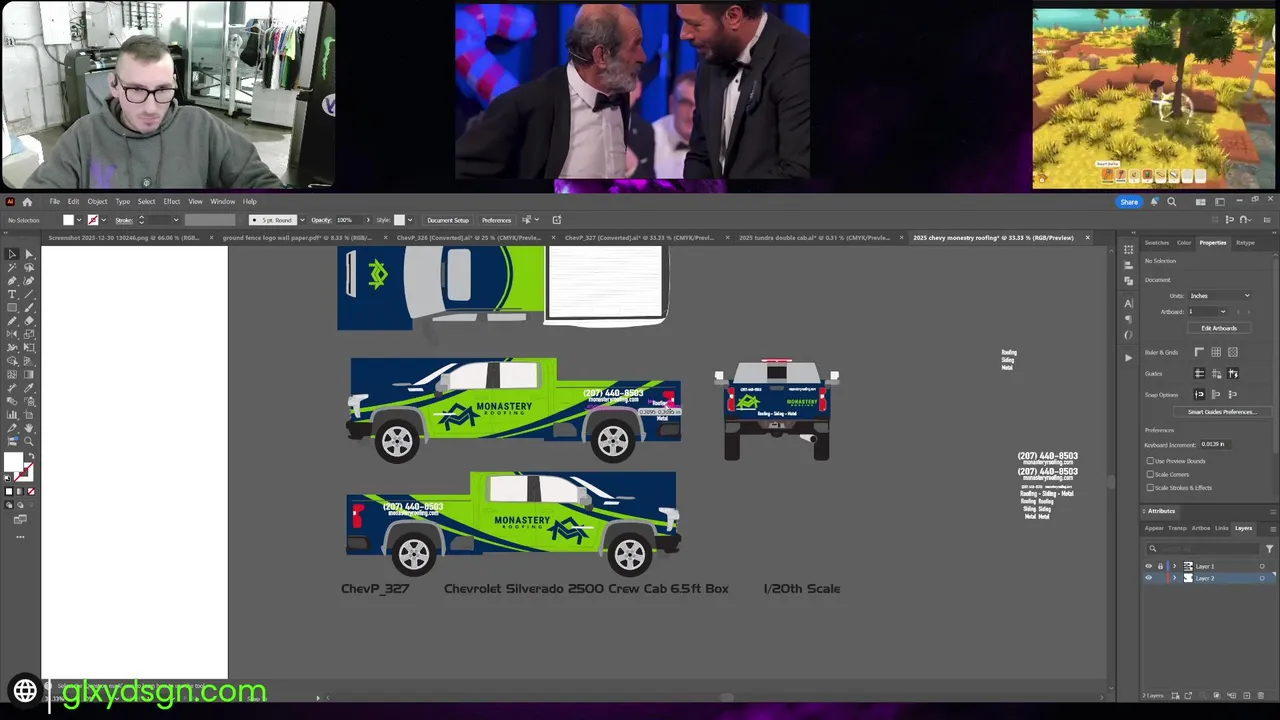
Task: Toggle lock guides icon
Action: (x=1216, y=373)
